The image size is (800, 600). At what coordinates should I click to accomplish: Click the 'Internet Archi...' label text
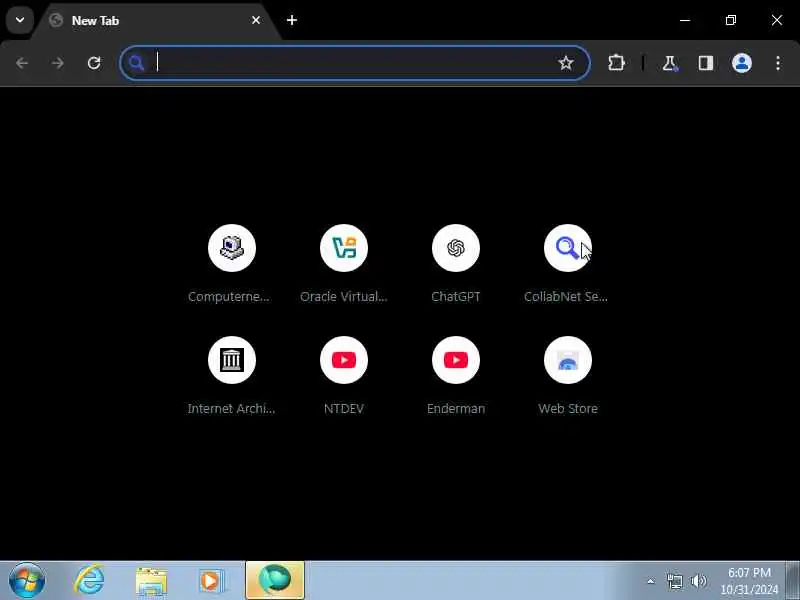pyautogui.click(x=231, y=409)
